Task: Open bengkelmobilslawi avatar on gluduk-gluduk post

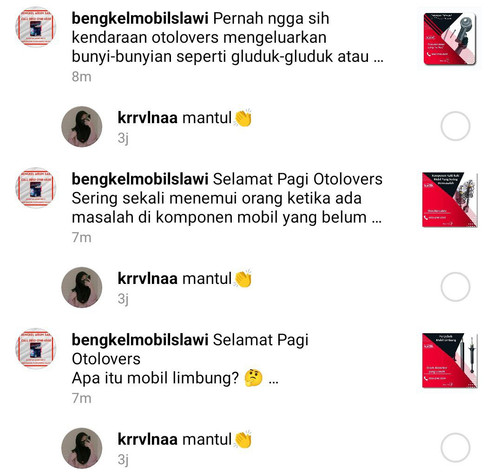Action: coord(36,27)
